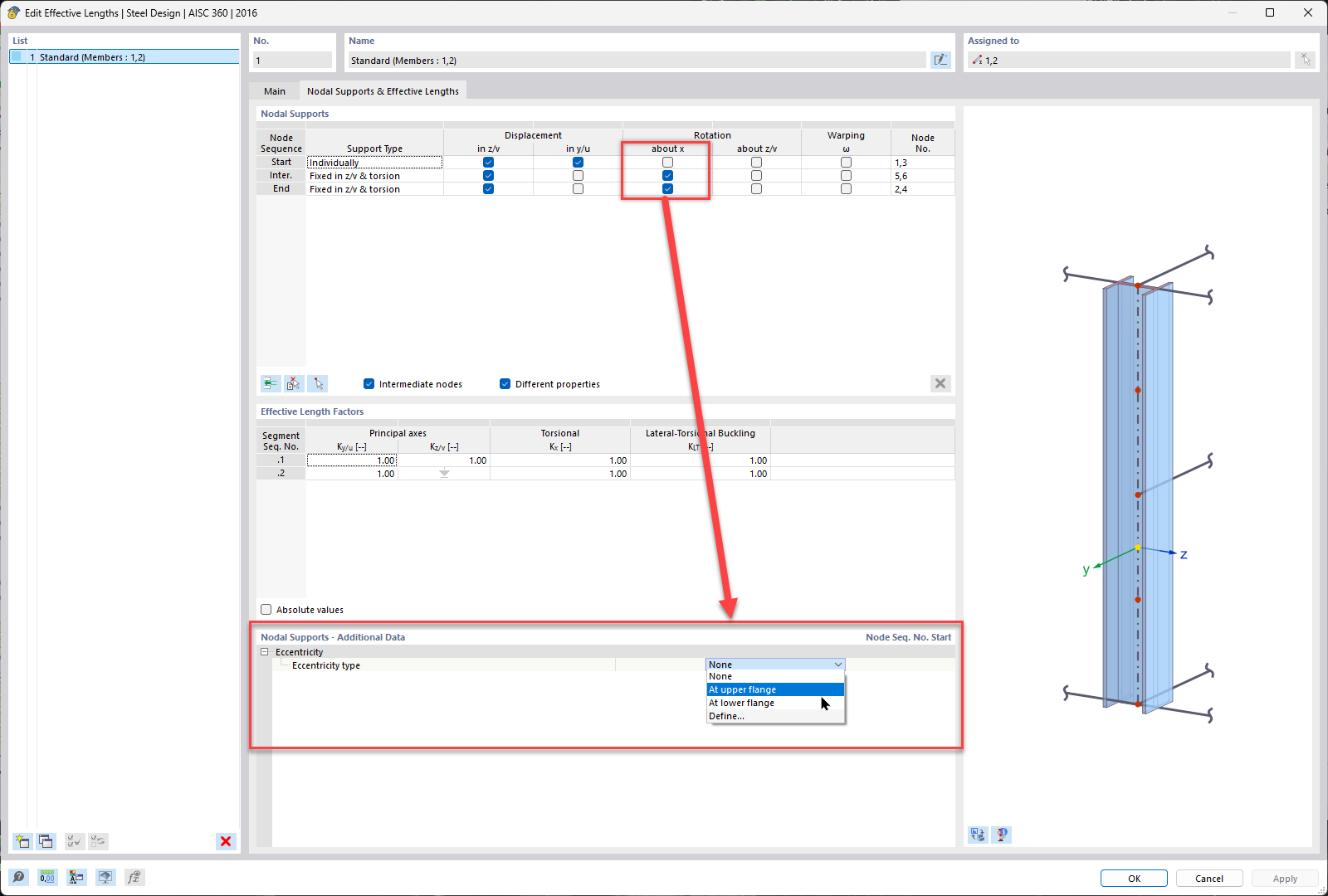This screenshot has height=896, width=1328.
Task: Toggle Start row displacement in y/u checkbox
Action: tap(578, 163)
